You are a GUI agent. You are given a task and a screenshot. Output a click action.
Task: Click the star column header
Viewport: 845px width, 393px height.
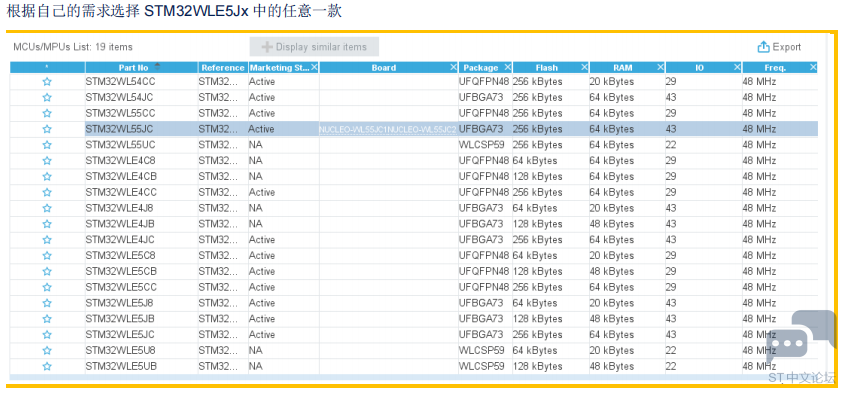[47, 68]
